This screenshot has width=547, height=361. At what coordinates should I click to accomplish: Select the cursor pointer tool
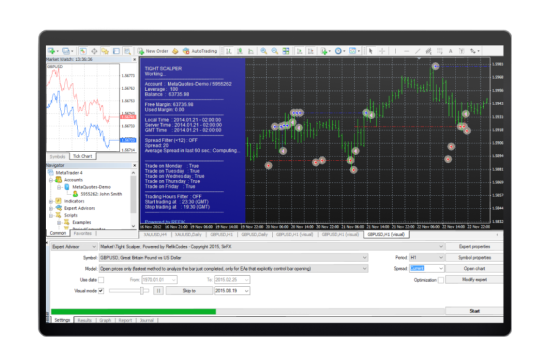[370, 51]
